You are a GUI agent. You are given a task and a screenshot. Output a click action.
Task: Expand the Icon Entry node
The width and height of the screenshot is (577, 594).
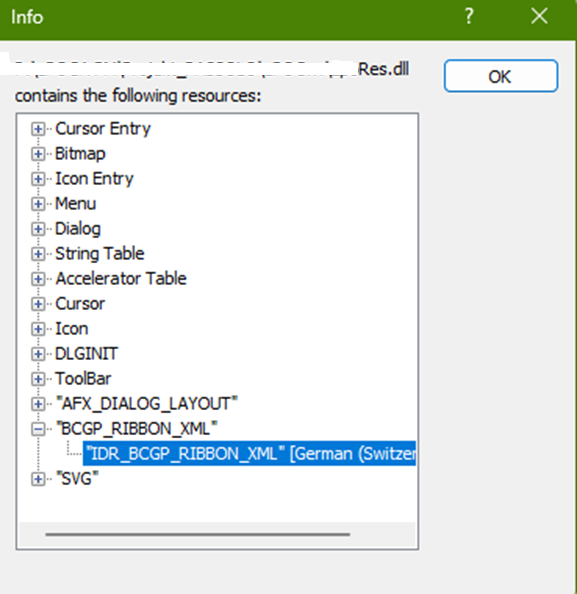(38, 179)
